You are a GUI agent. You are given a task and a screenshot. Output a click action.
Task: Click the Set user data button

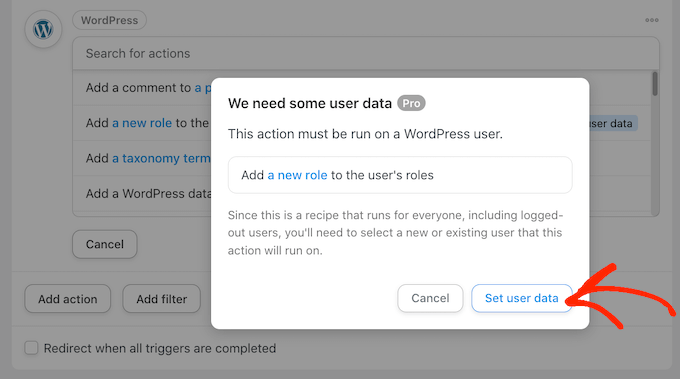(x=521, y=298)
